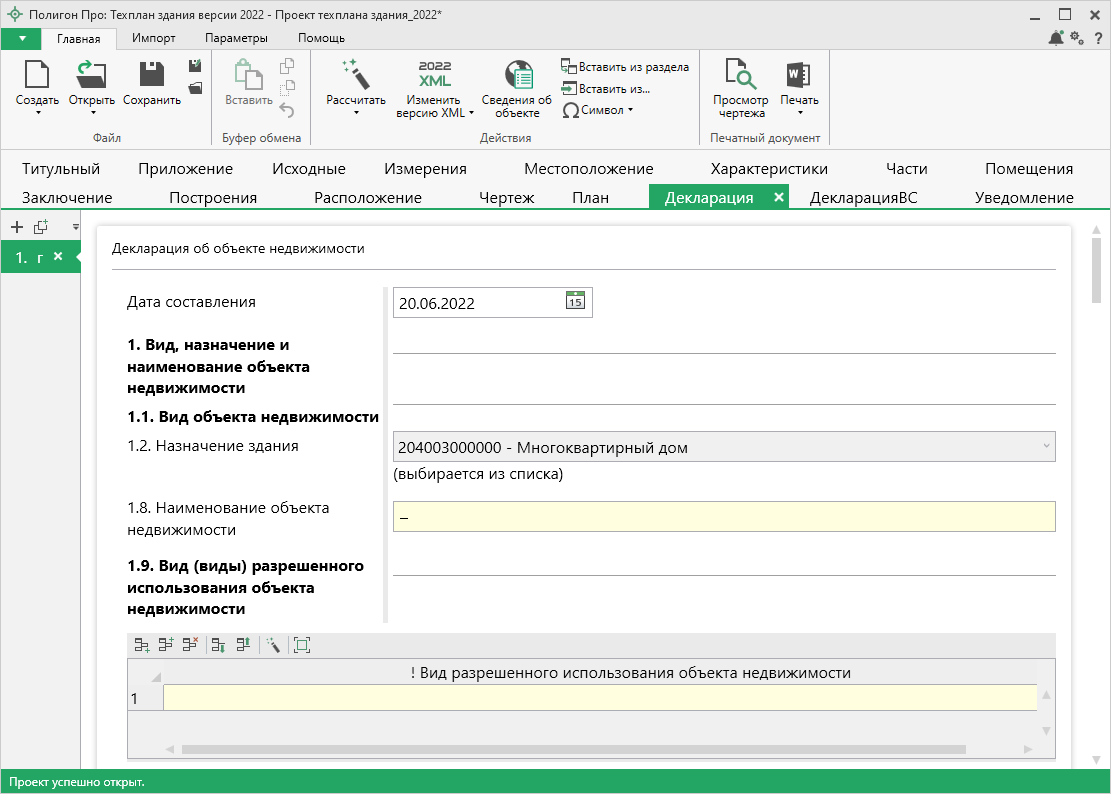The image size is (1111, 794).
Task: Click the Создать new file icon
Action: click(37, 76)
